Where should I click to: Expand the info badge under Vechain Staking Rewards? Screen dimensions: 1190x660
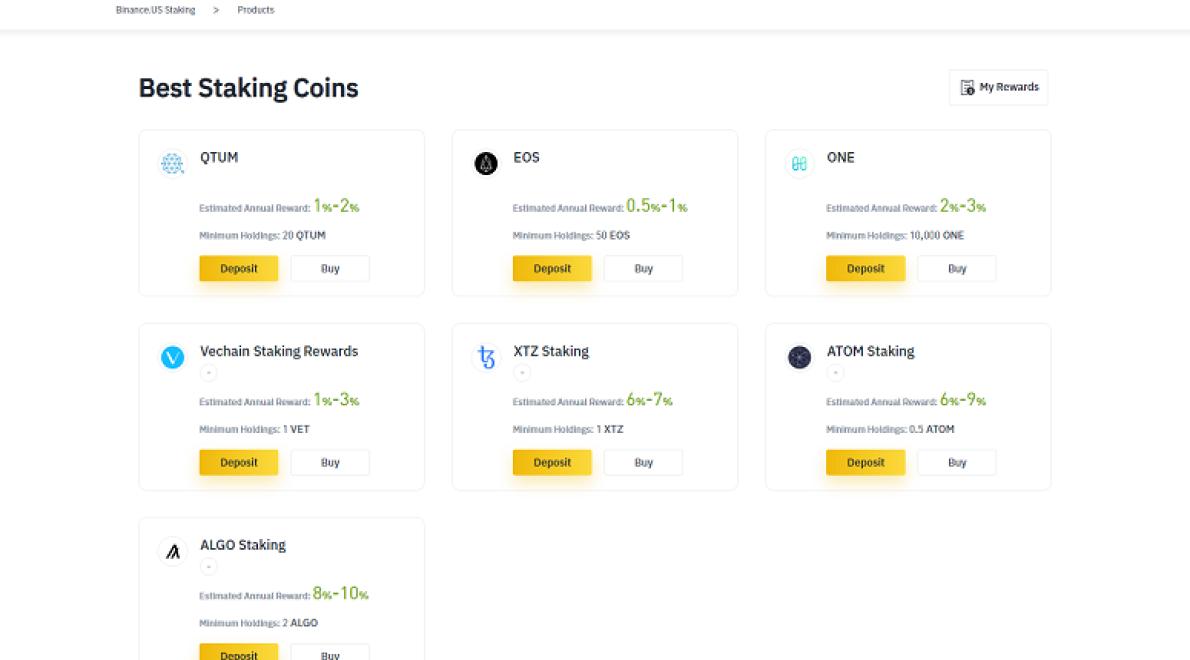pos(208,372)
